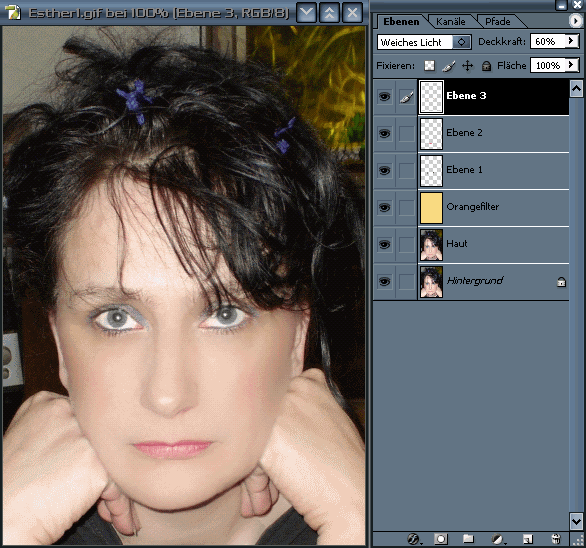Create a new layer
The height and width of the screenshot is (548, 586).
(x=528, y=539)
